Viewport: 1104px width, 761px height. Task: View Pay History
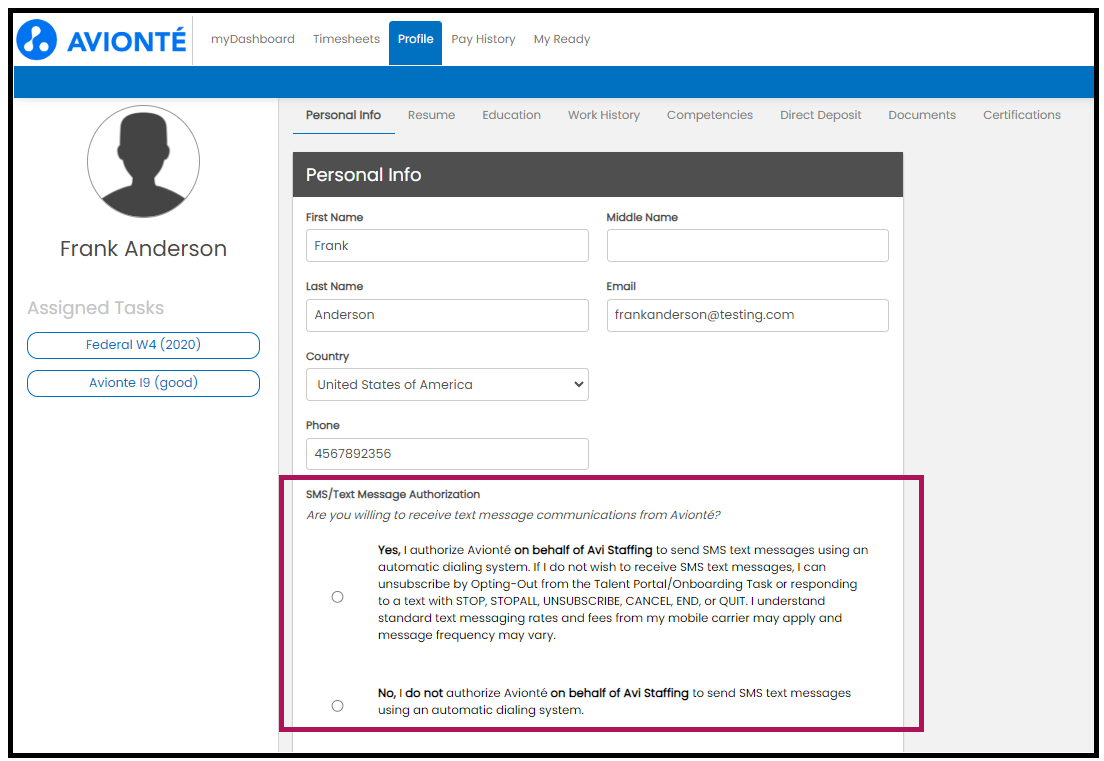[x=483, y=39]
